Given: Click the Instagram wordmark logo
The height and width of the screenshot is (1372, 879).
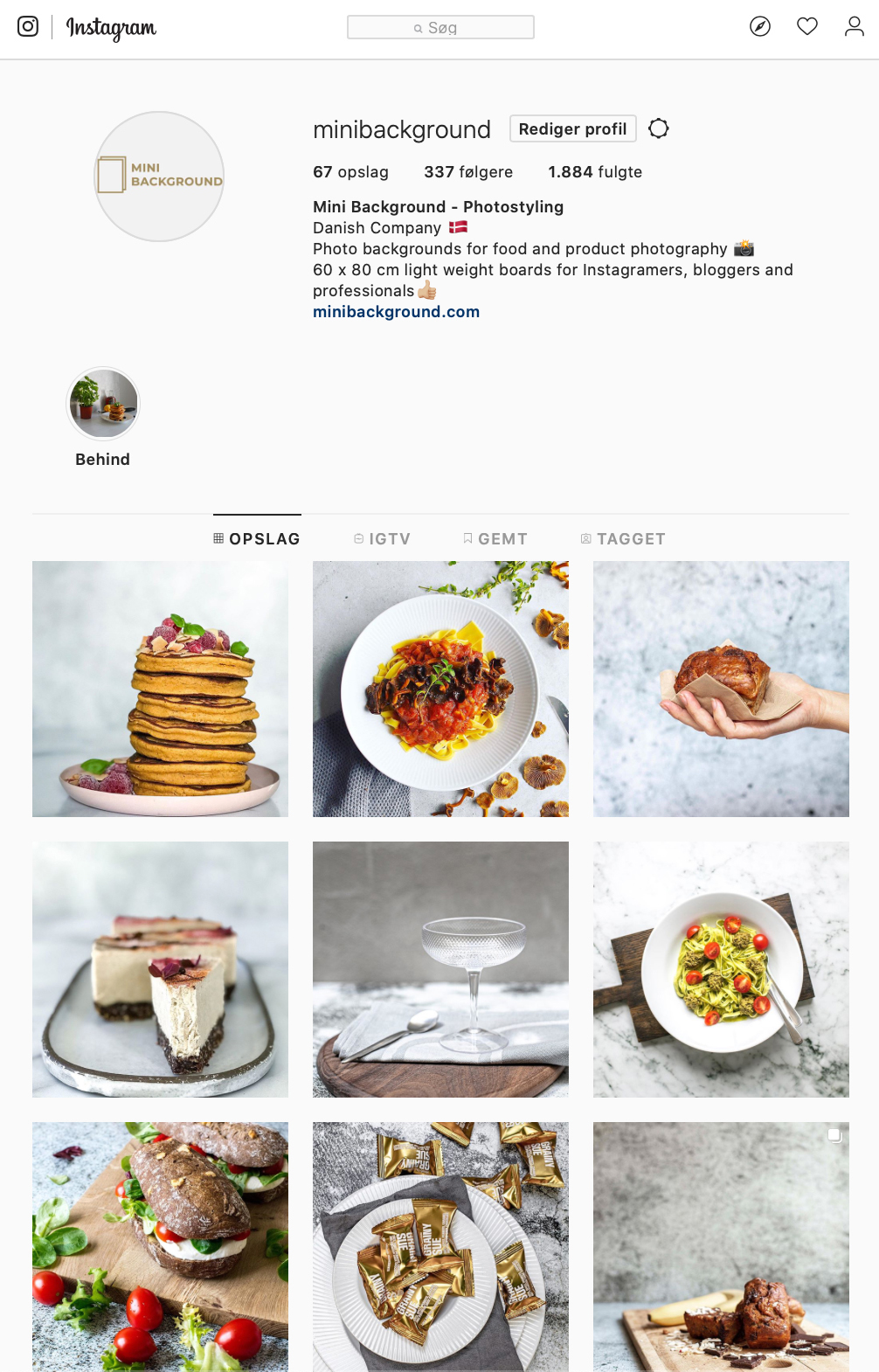Looking at the screenshot, I should pyautogui.click(x=111, y=28).
